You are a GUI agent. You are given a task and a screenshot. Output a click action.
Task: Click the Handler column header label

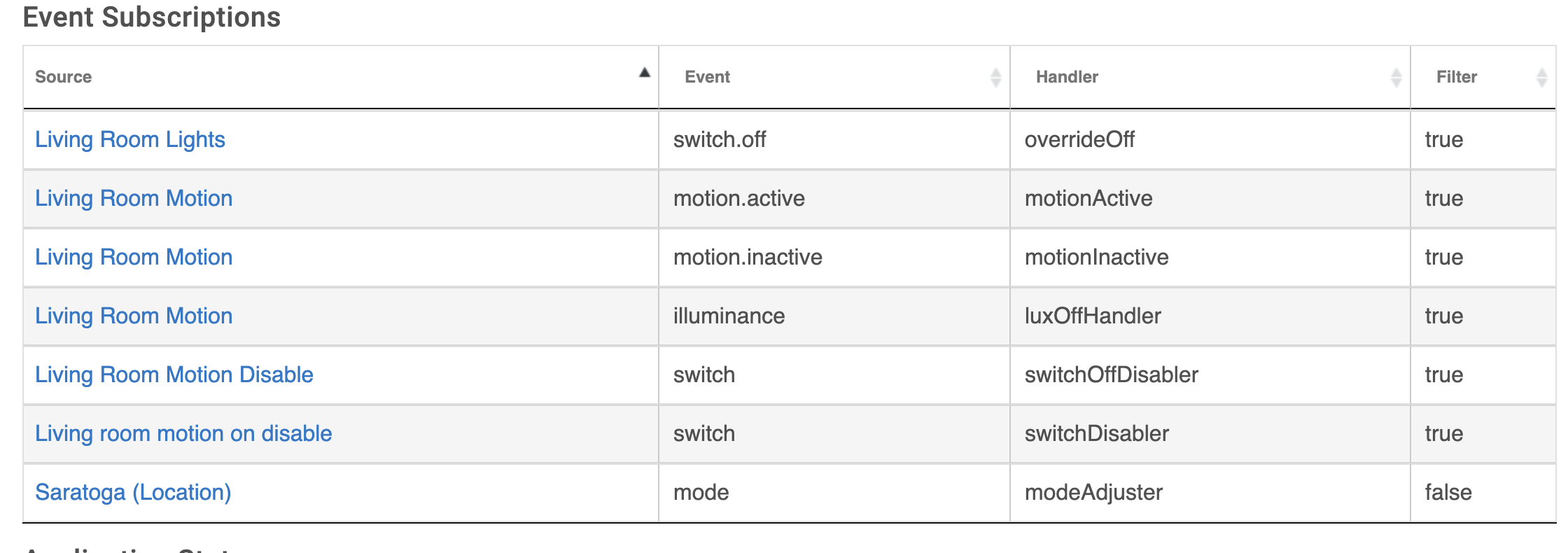[x=1067, y=77]
